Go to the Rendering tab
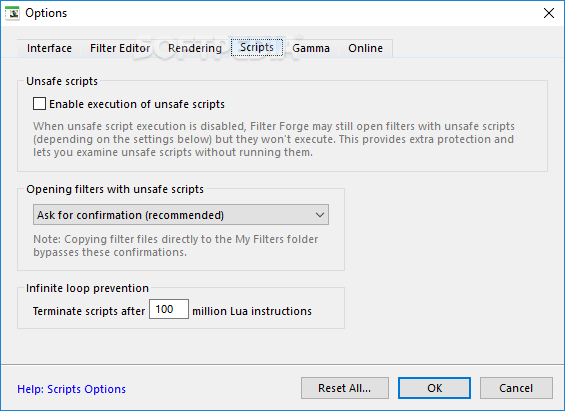The width and height of the screenshot is (565, 411). pos(195,48)
